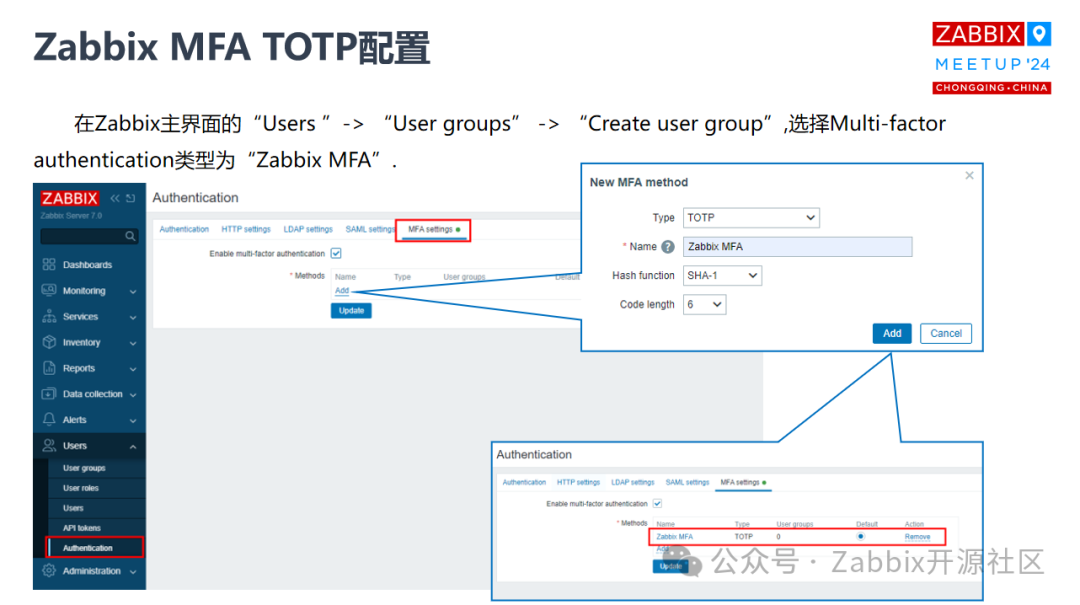
Task: Open User groups in the Users submenu
Action: (x=84, y=468)
